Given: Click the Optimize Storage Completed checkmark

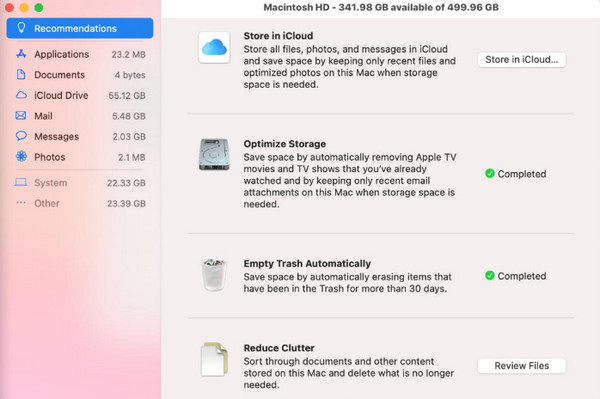Looking at the screenshot, I should [x=489, y=174].
